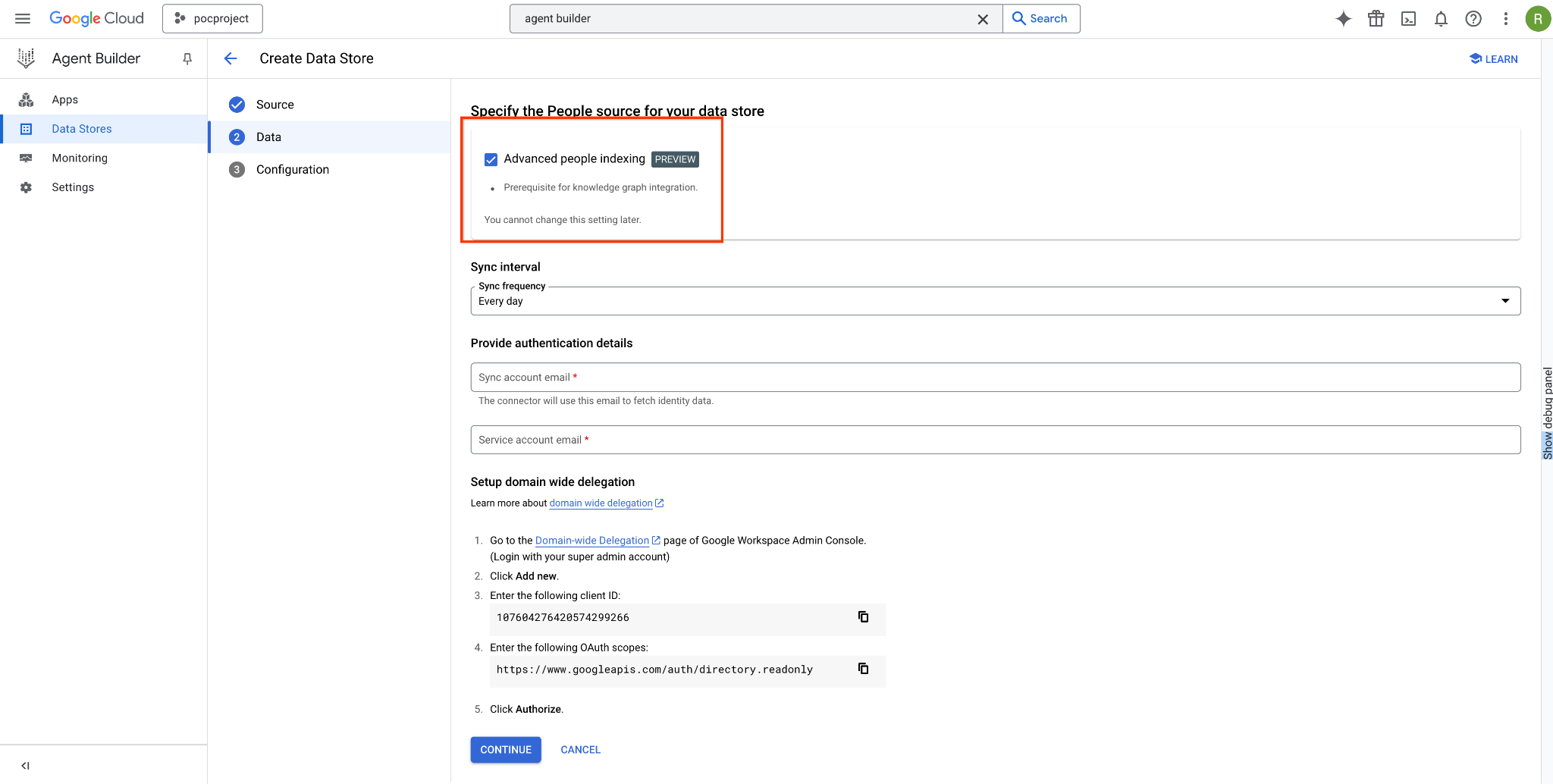Expand the Sync frequency dropdown
Viewport: 1553px width, 784px height.
coord(995,301)
